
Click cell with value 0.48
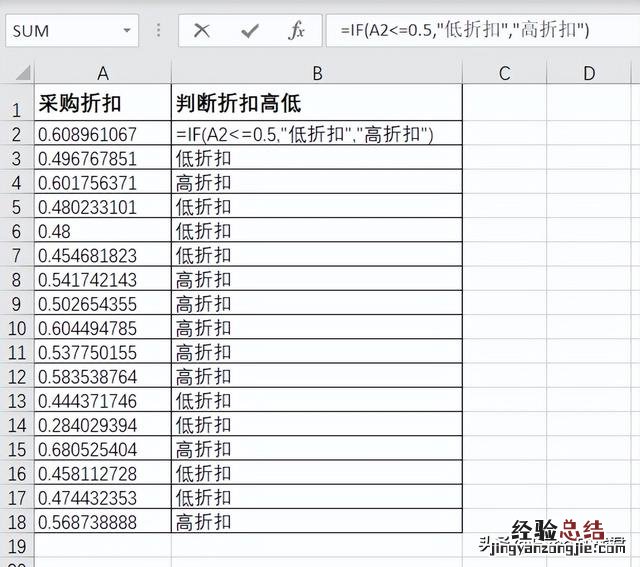(102, 231)
